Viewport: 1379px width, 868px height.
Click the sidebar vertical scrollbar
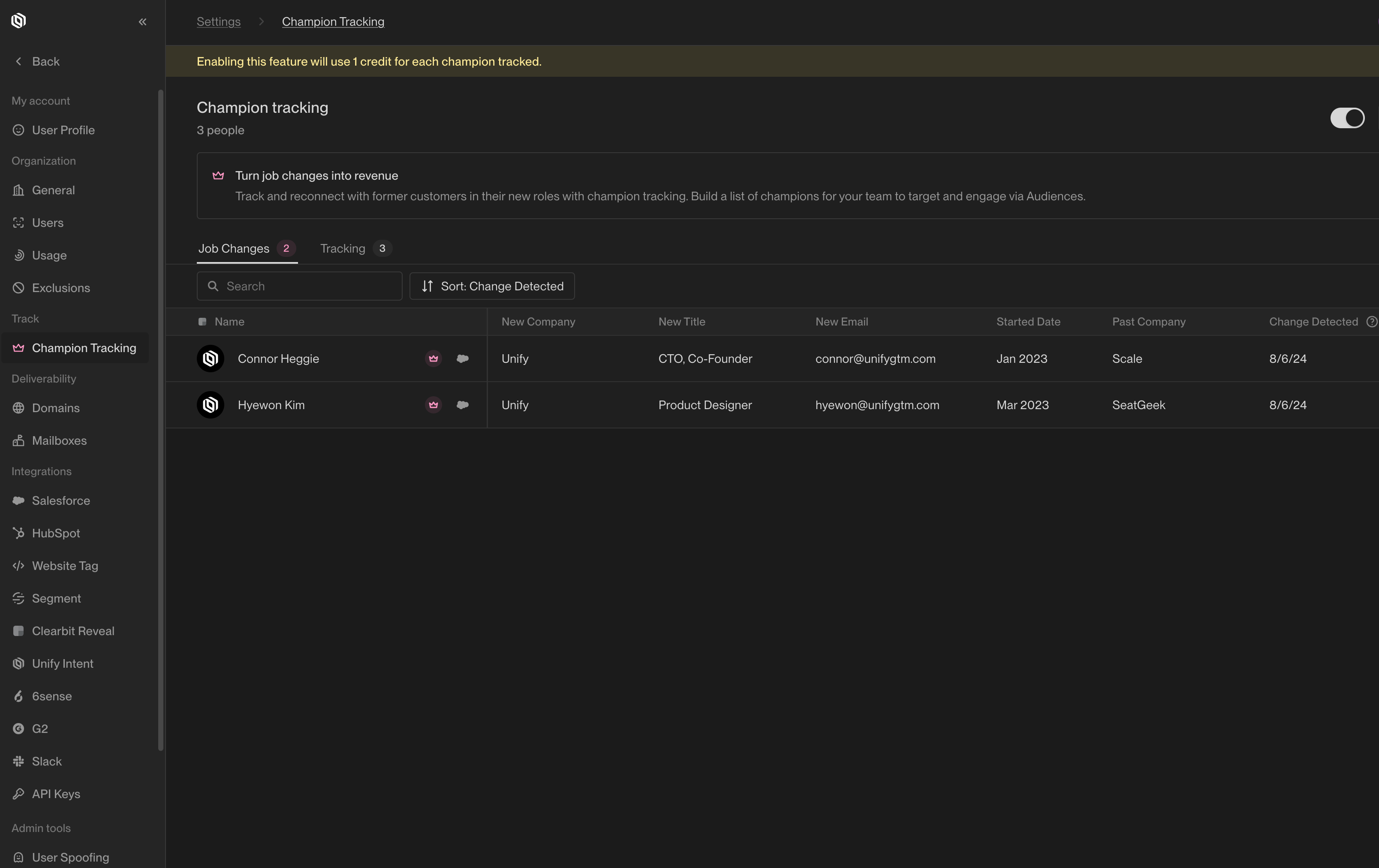click(161, 419)
